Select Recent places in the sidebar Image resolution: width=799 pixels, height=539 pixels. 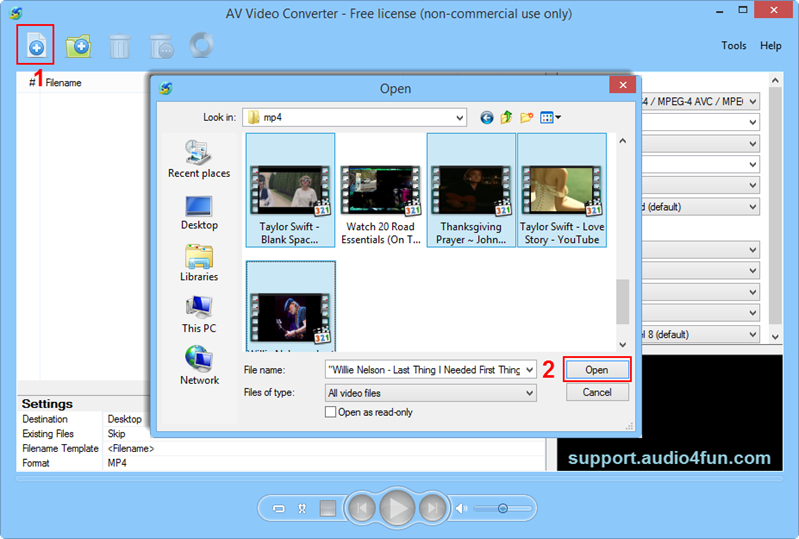199,159
